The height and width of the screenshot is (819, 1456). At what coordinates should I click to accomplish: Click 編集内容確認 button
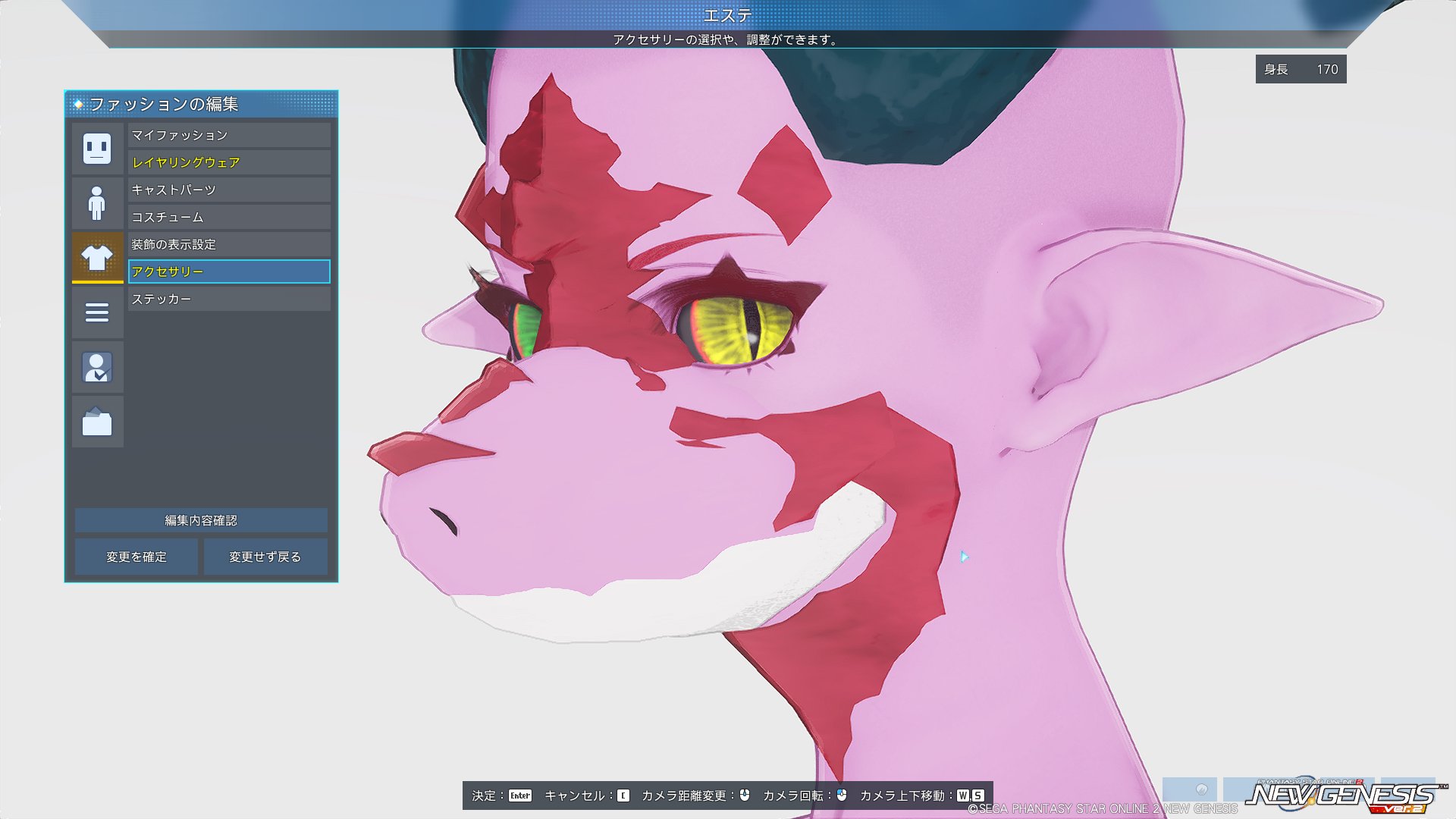click(201, 520)
